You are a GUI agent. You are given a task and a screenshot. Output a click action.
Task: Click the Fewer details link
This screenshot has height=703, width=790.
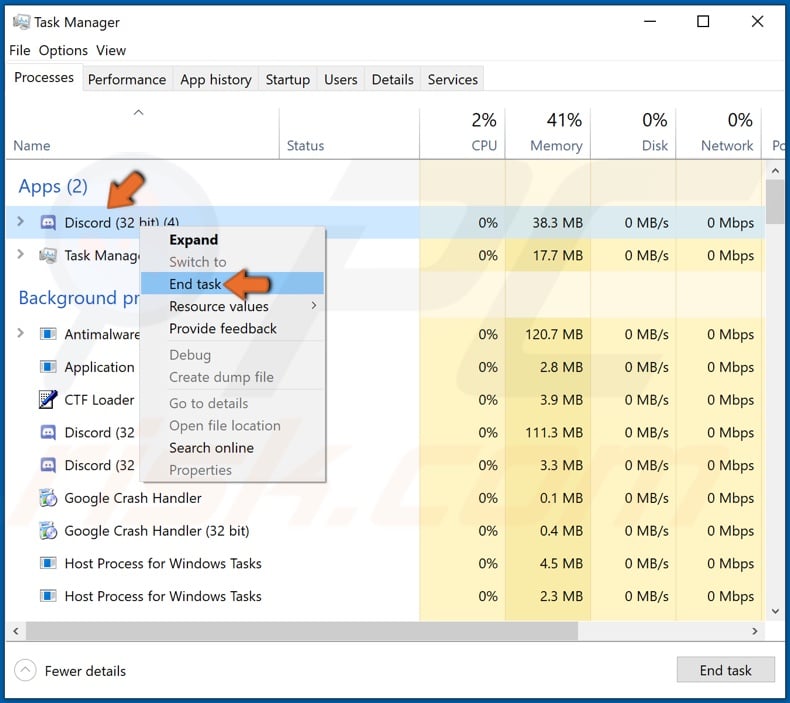[85, 671]
